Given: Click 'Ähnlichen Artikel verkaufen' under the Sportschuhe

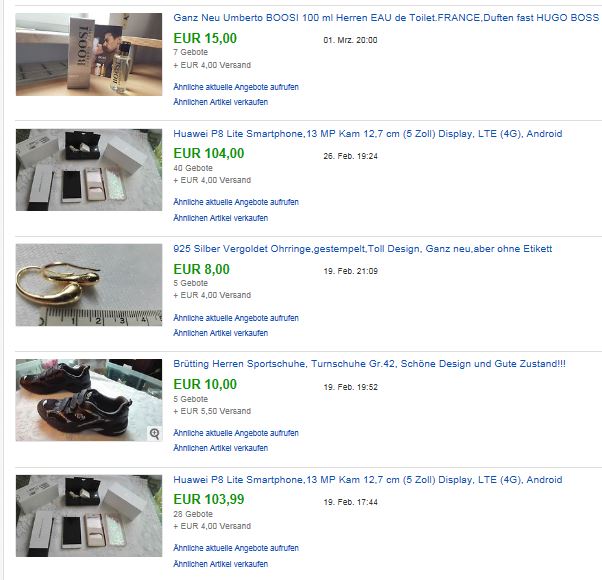Looking at the screenshot, I should (x=220, y=448).
